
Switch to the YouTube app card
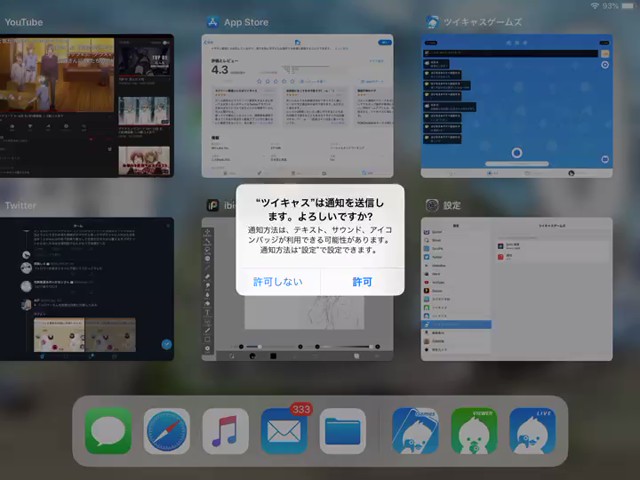pyautogui.click(x=87, y=106)
